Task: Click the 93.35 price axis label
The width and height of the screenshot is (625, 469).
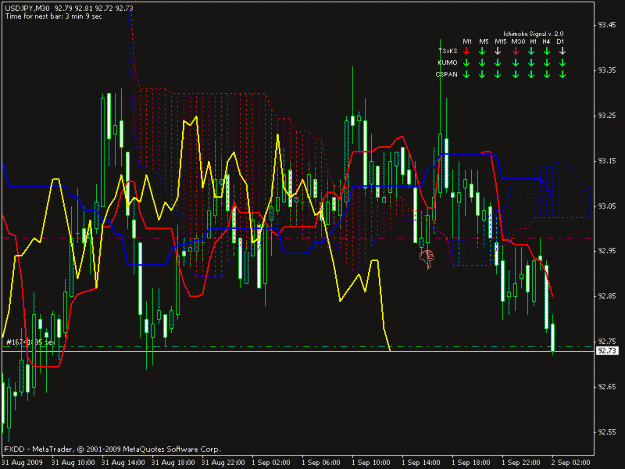Action: (607, 71)
